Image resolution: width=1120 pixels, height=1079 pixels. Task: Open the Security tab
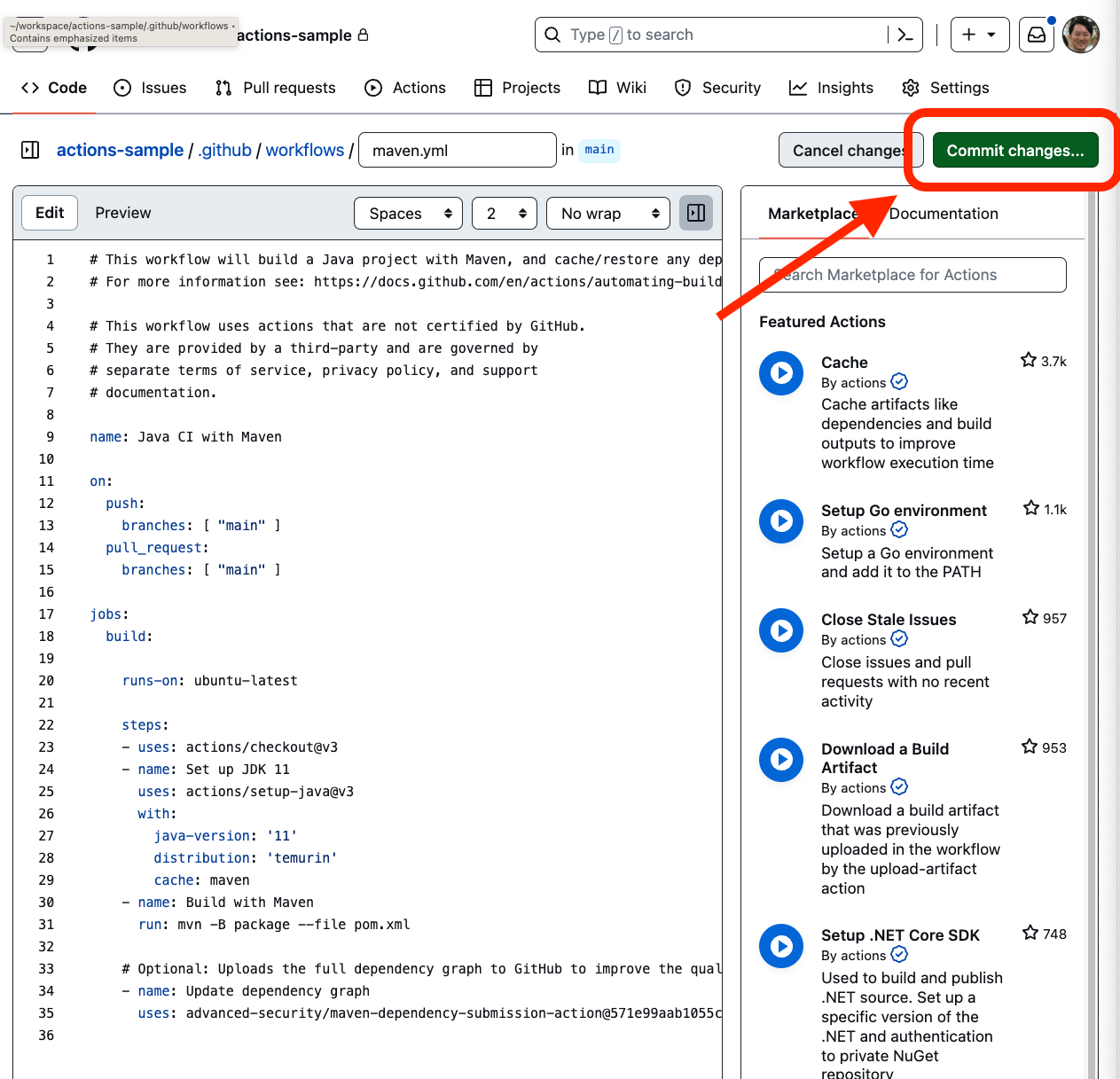click(717, 88)
